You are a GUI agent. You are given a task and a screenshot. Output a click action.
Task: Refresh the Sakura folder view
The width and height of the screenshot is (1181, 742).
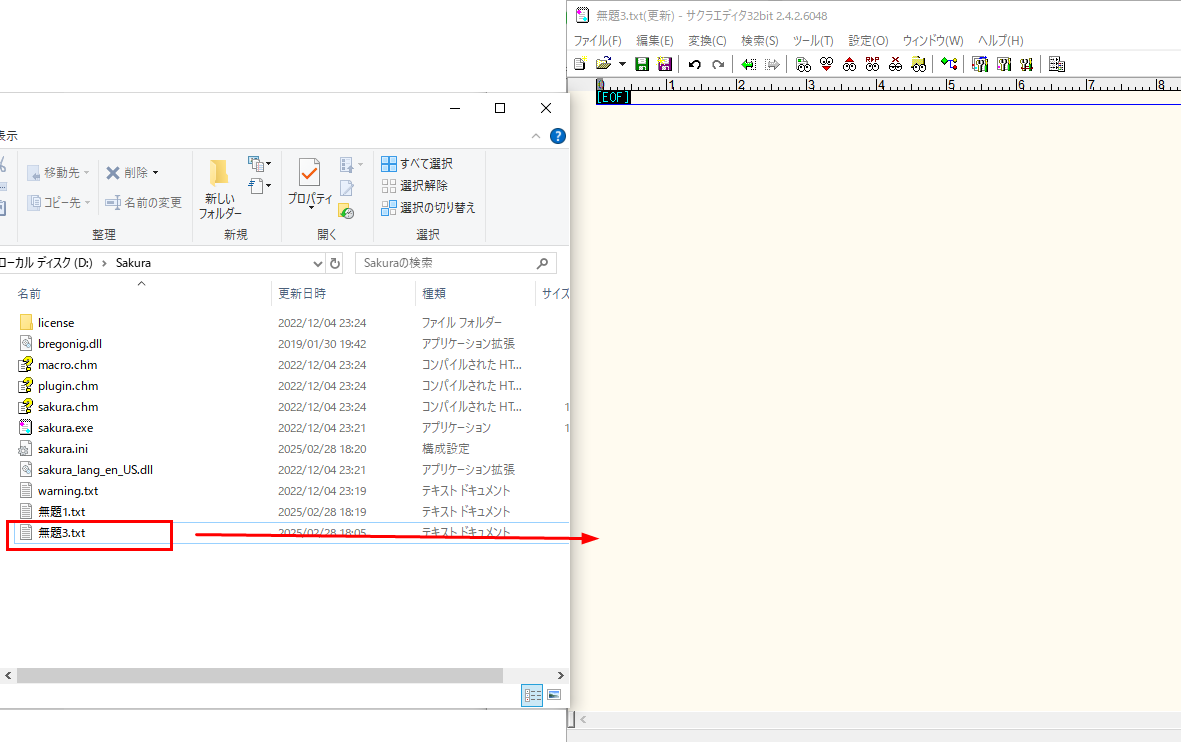click(335, 263)
